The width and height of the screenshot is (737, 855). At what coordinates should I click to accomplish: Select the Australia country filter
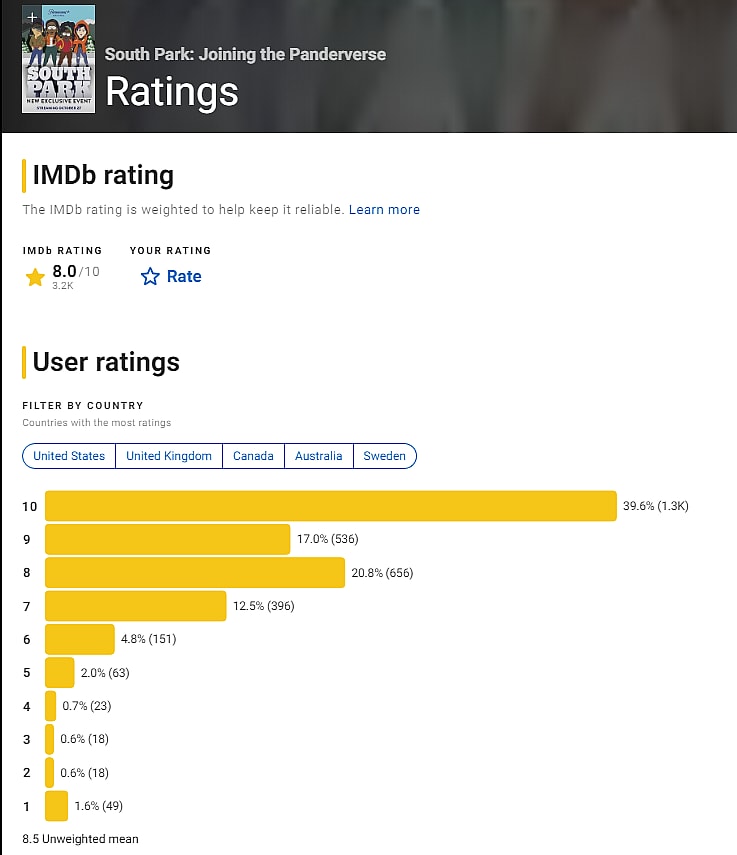[x=318, y=456]
